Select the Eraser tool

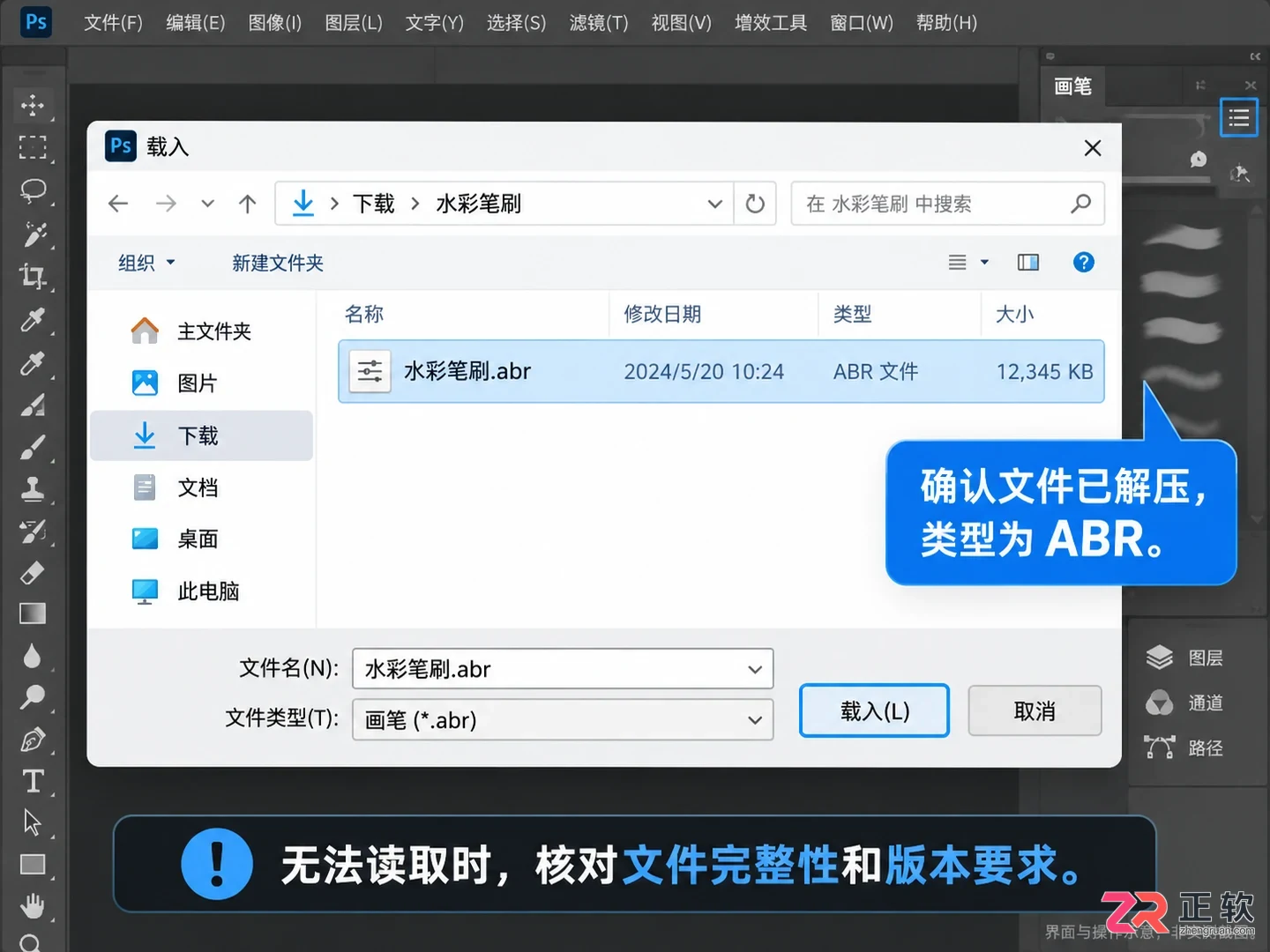(33, 573)
